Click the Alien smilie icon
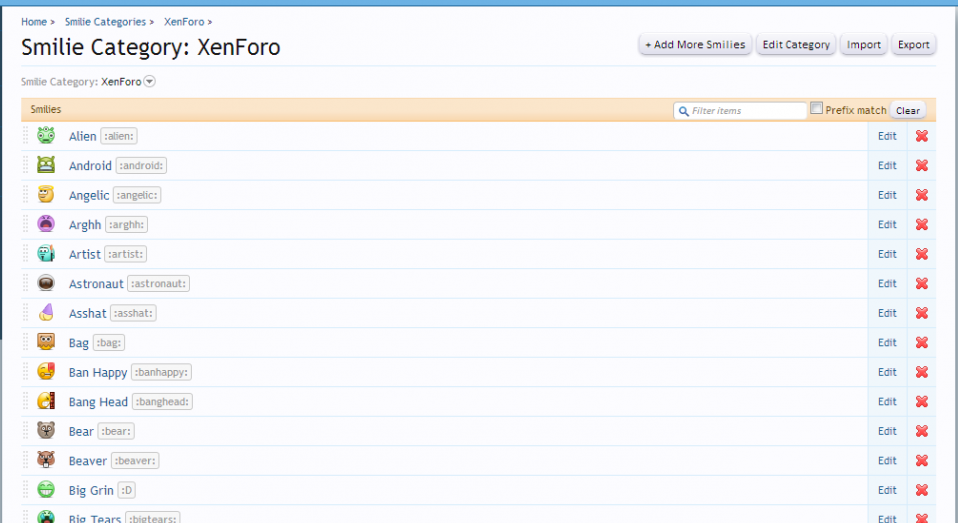Screen dimensions: 958x523 (x=46, y=135)
